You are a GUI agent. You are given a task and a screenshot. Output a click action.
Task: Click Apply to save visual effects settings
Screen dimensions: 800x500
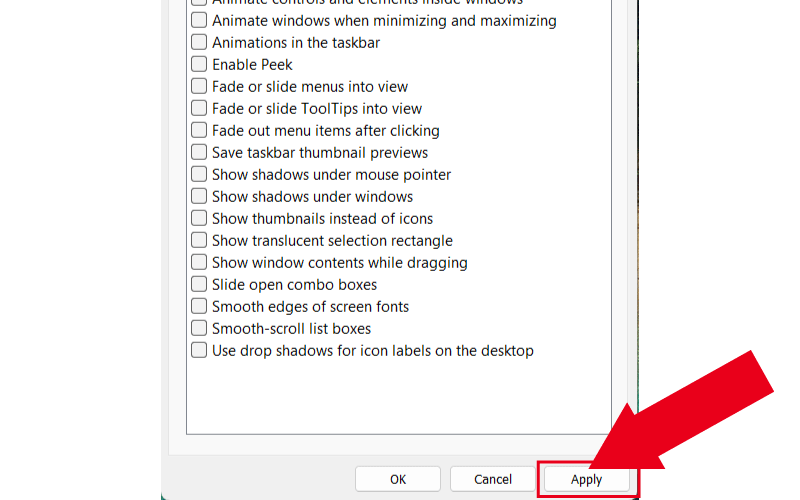(586, 479)
